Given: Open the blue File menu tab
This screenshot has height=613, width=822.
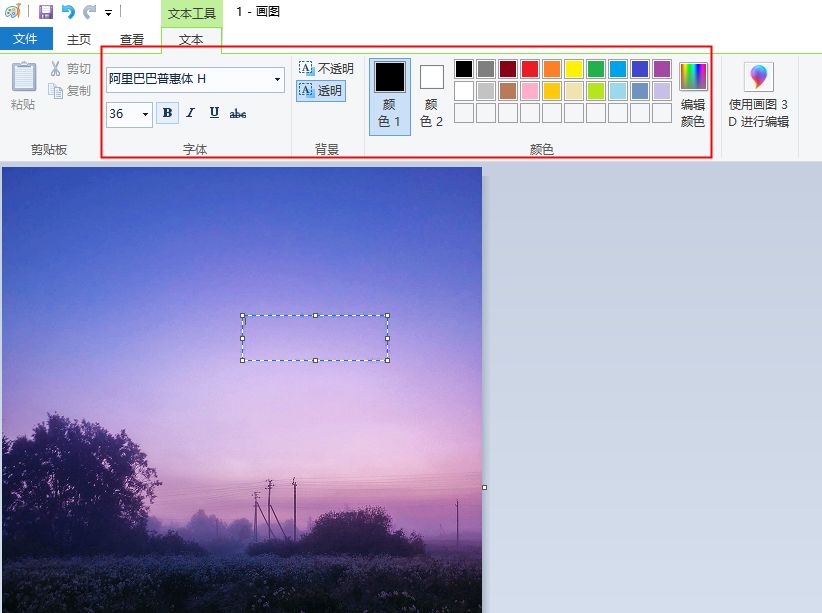Looking at the screenshot, I should pyautogui.click(x=26, y=39).
